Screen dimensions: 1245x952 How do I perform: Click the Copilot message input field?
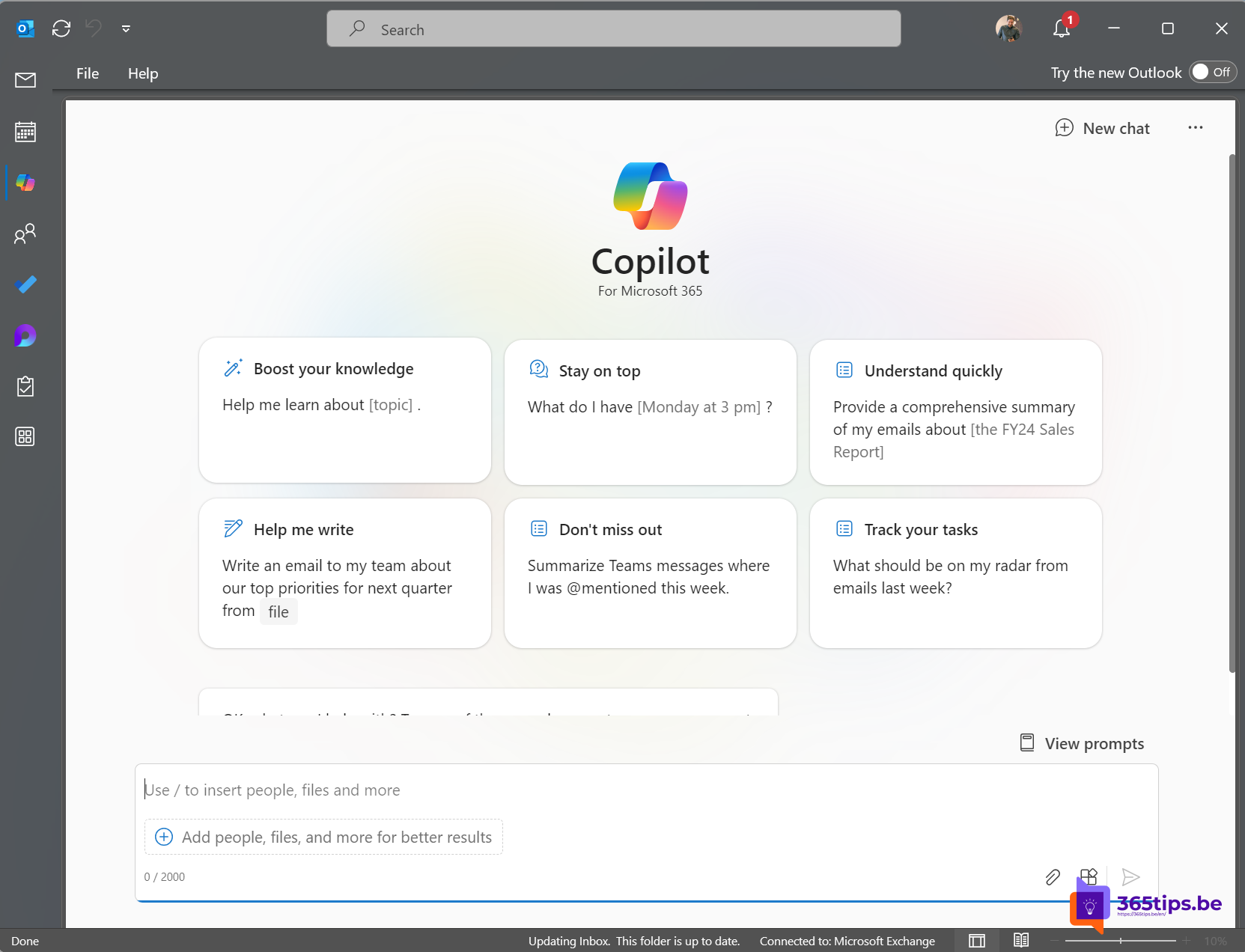click(x=647, y=790)
